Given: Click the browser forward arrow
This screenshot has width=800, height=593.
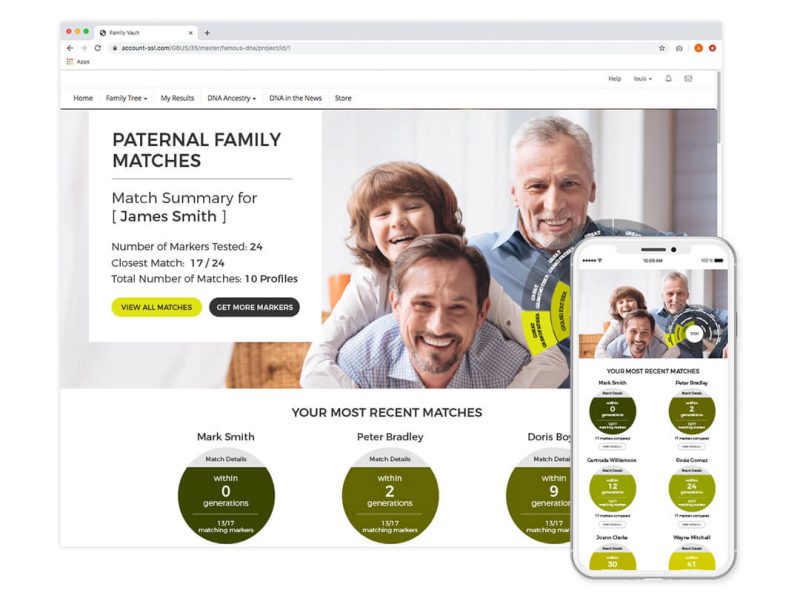Looking at the screenshot, I should [x=83, y=48].
